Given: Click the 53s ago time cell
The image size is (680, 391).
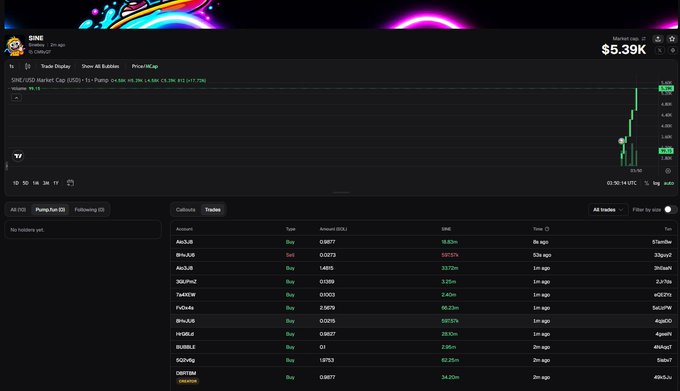Looking at the screenshot, I should click(542, 255).
